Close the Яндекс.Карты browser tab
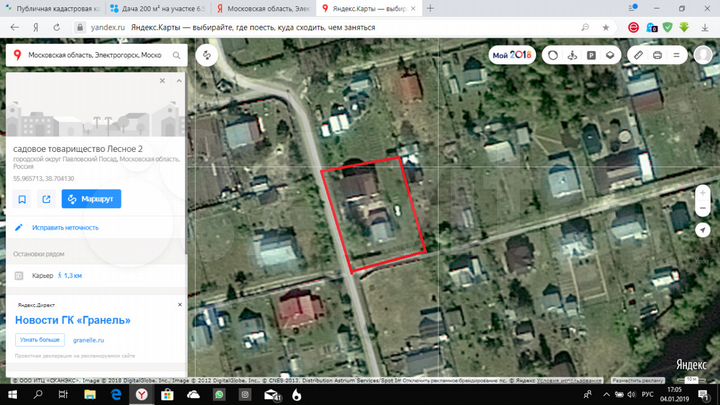 pyautogui.click(x=413, y=8)
